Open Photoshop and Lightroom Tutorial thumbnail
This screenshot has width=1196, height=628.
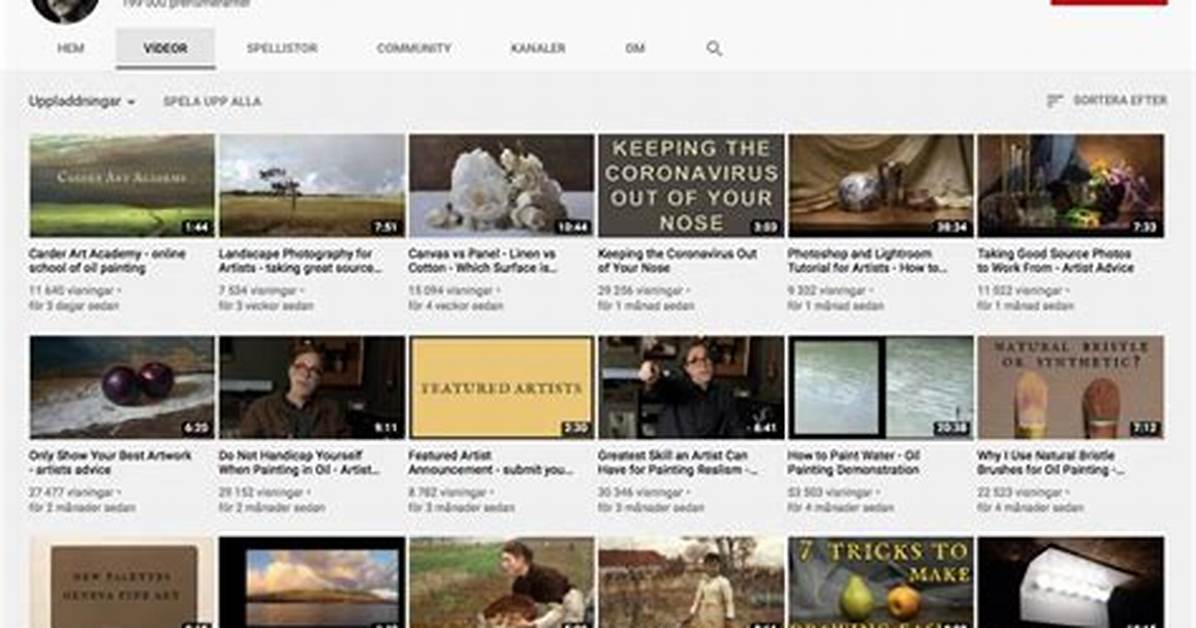881,185
